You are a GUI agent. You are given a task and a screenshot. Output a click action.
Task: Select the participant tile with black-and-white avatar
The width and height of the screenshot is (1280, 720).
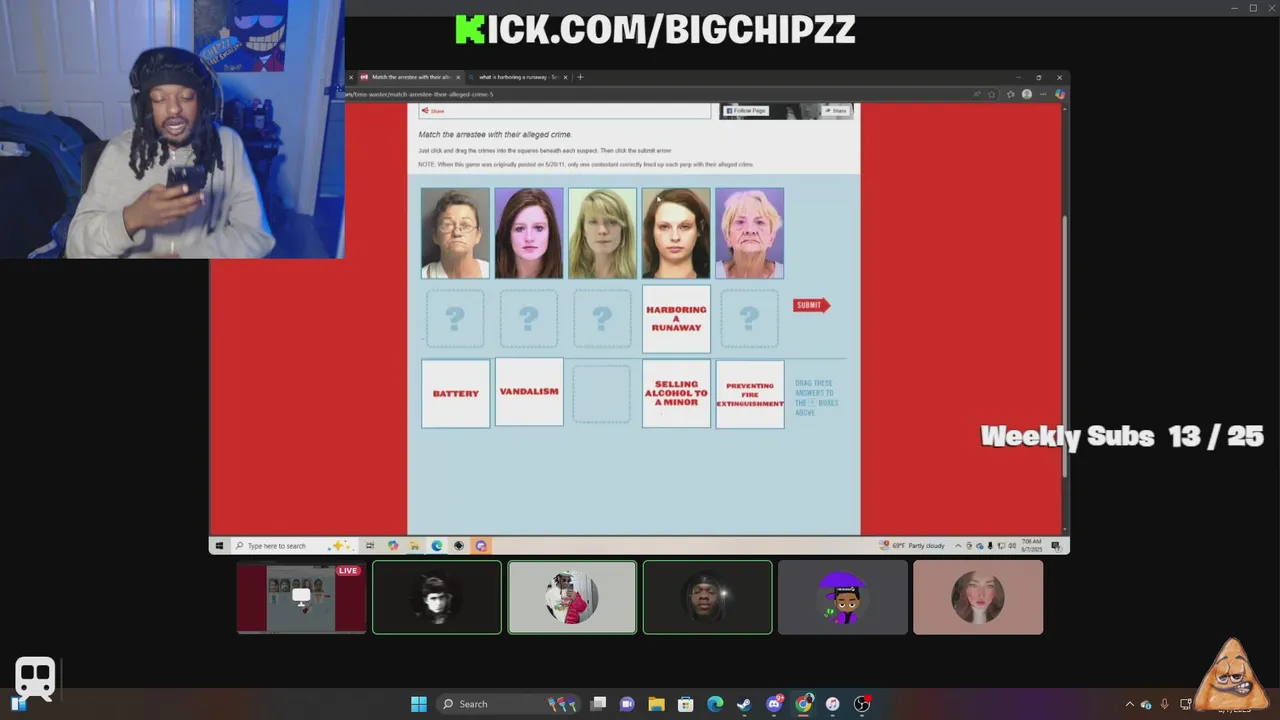tap(437, 598)
